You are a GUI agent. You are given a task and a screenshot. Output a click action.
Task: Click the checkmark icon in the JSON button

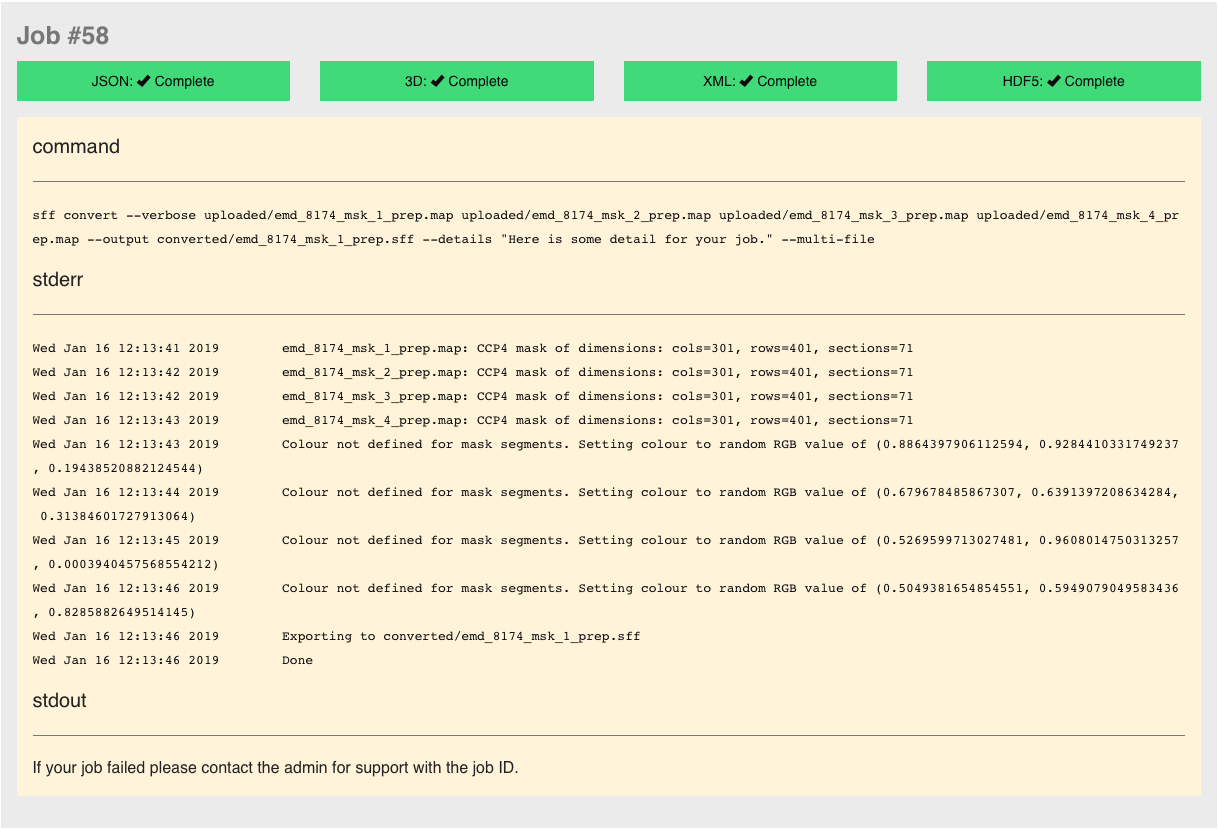coord(144,81)
